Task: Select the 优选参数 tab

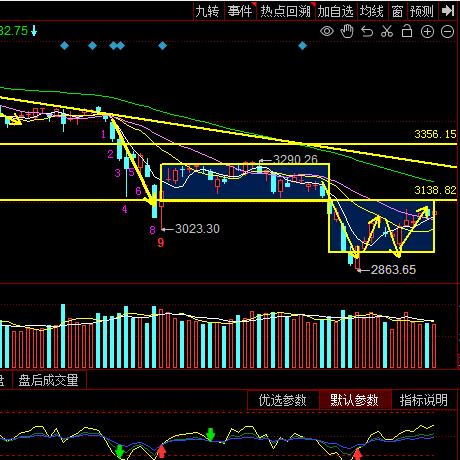Action: (283, 400)
